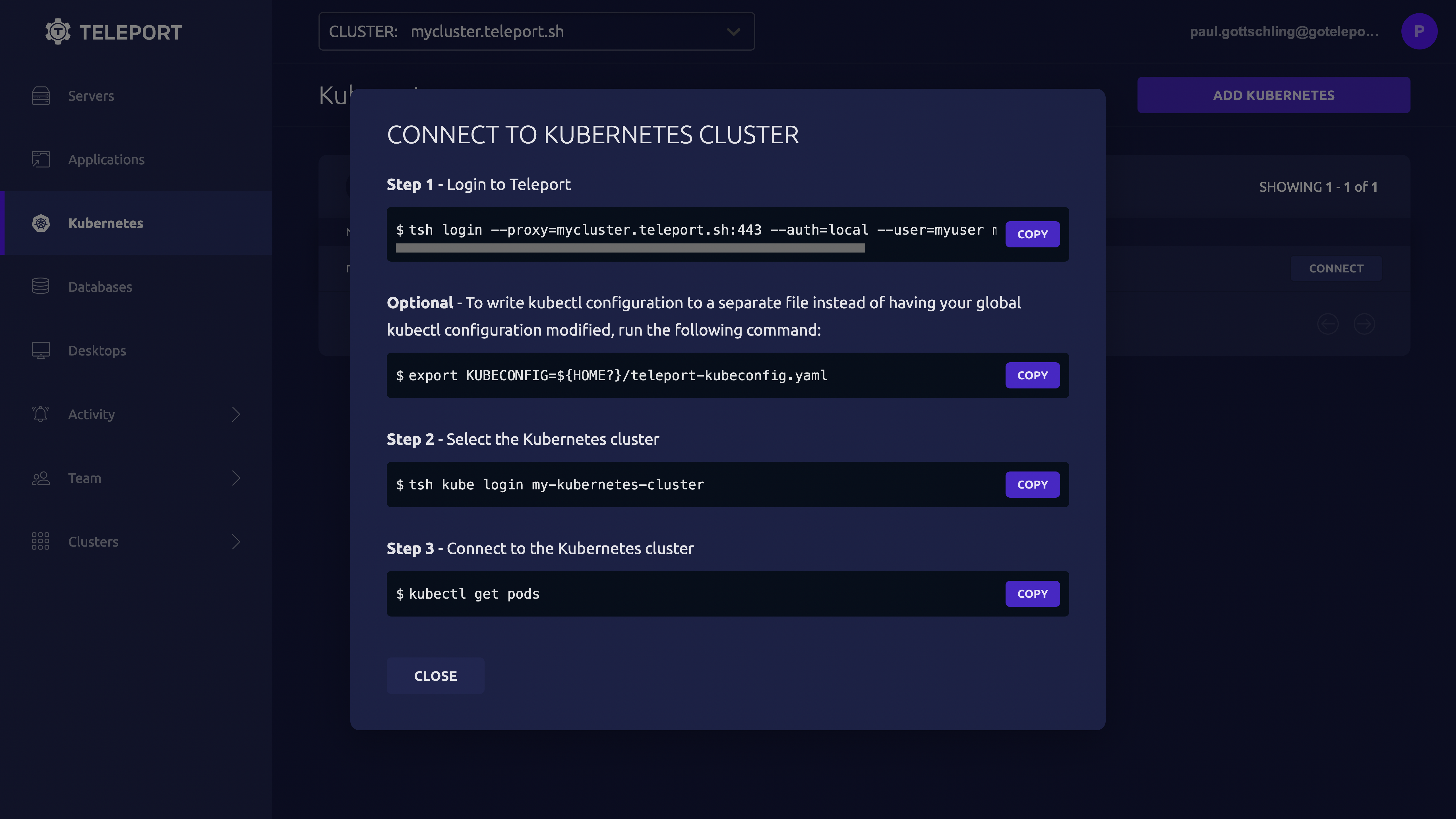
Task: Click the Desktops monitor icon
Action: [41, 350]
